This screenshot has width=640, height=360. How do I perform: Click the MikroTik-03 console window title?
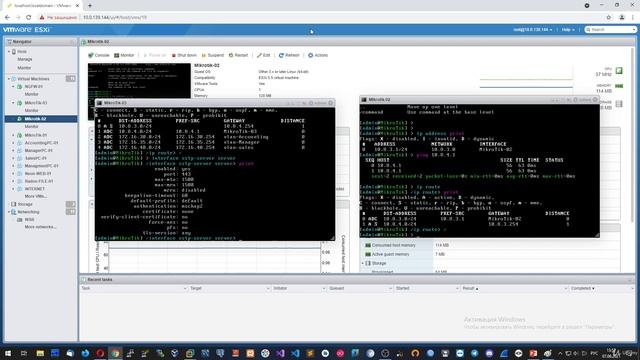(x=115, y=103)
